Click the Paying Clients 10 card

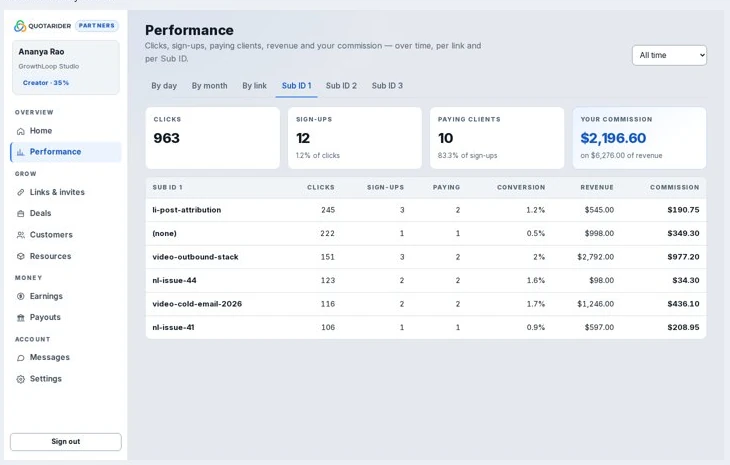[x=497, y=138]
